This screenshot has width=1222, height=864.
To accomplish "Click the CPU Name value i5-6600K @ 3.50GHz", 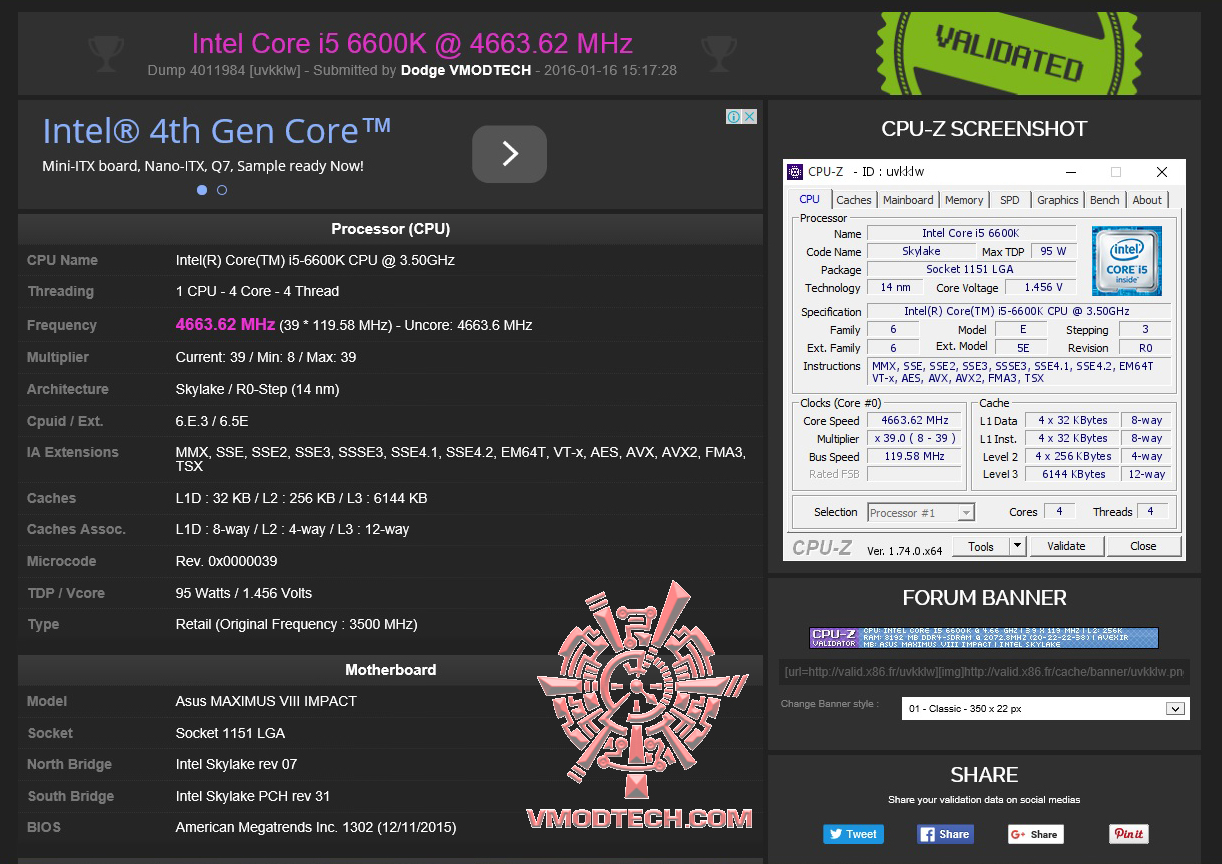I will (x=315, y=260).
